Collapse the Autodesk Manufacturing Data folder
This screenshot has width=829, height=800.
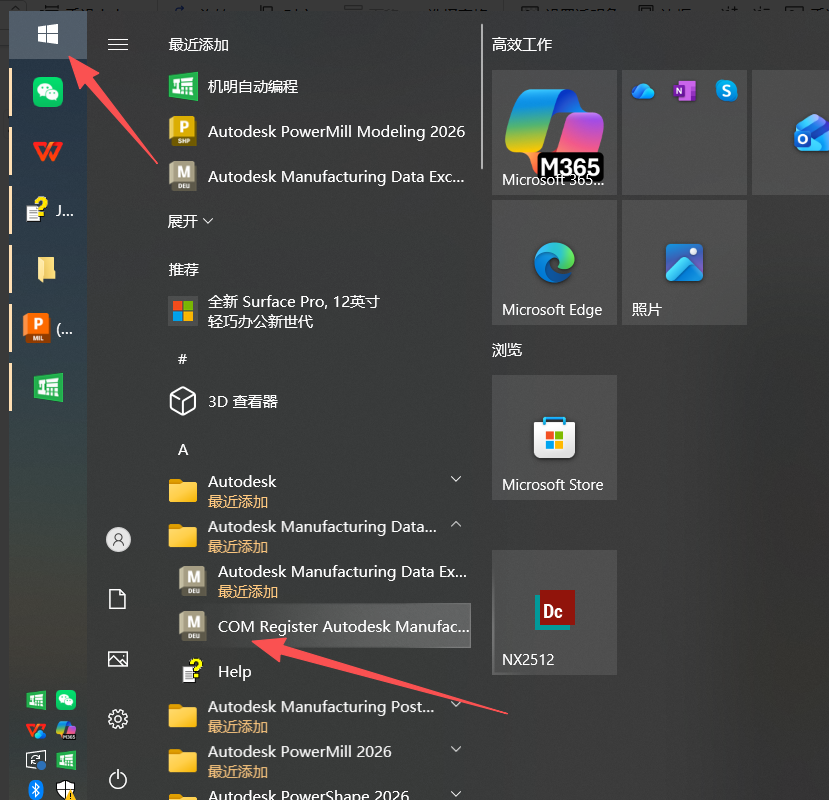click(456, 525)
